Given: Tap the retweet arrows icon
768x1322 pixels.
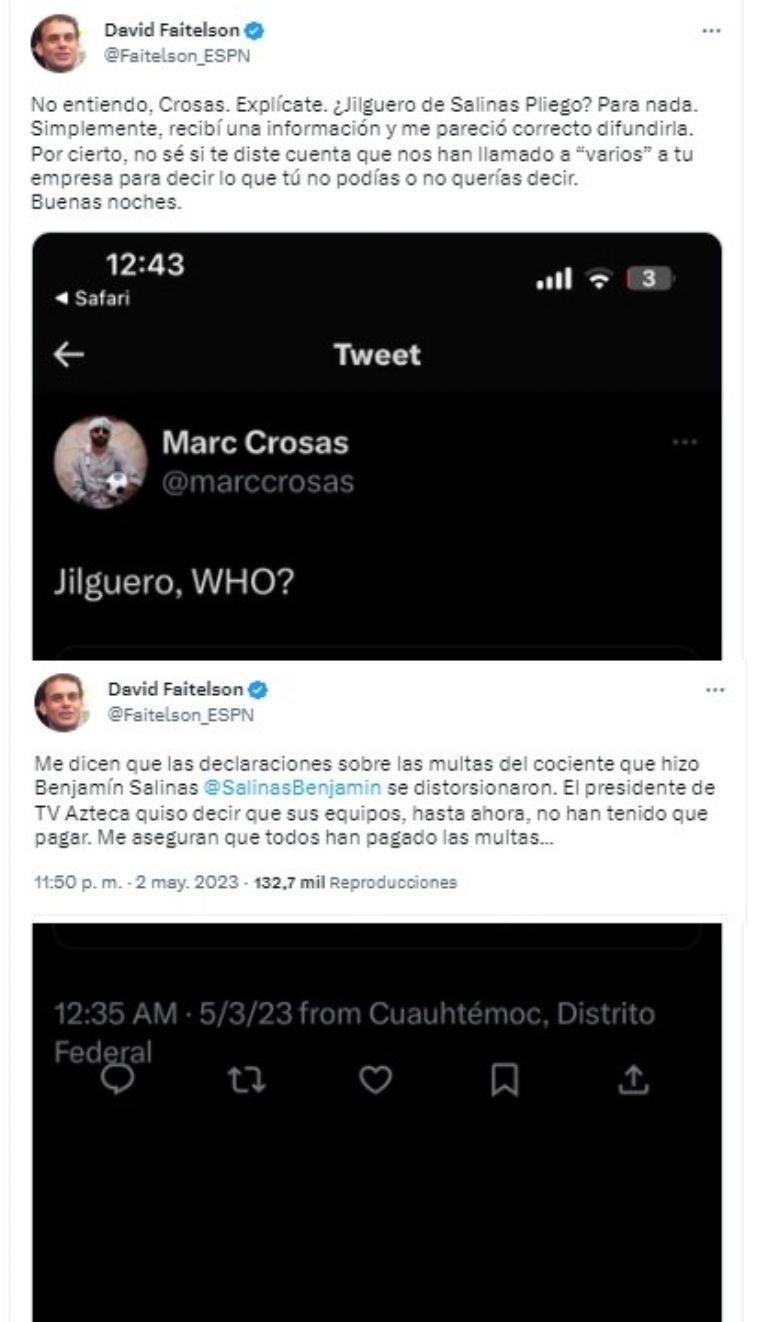Looking at the screenshot, I should pos(246,1080).
